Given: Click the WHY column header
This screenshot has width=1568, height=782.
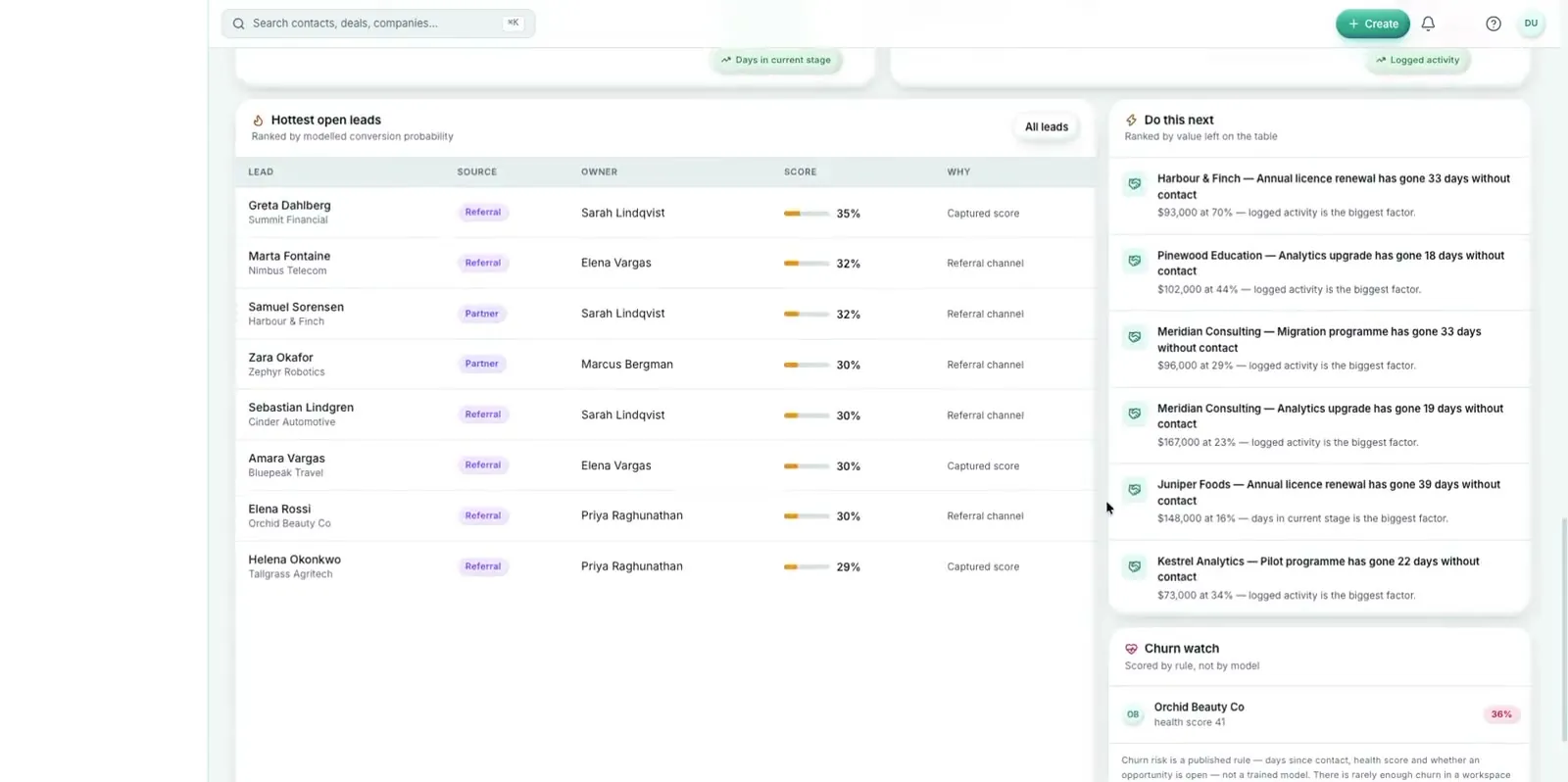Looking at the screenshot, I should pyautogui.click(x=958, y=172).
